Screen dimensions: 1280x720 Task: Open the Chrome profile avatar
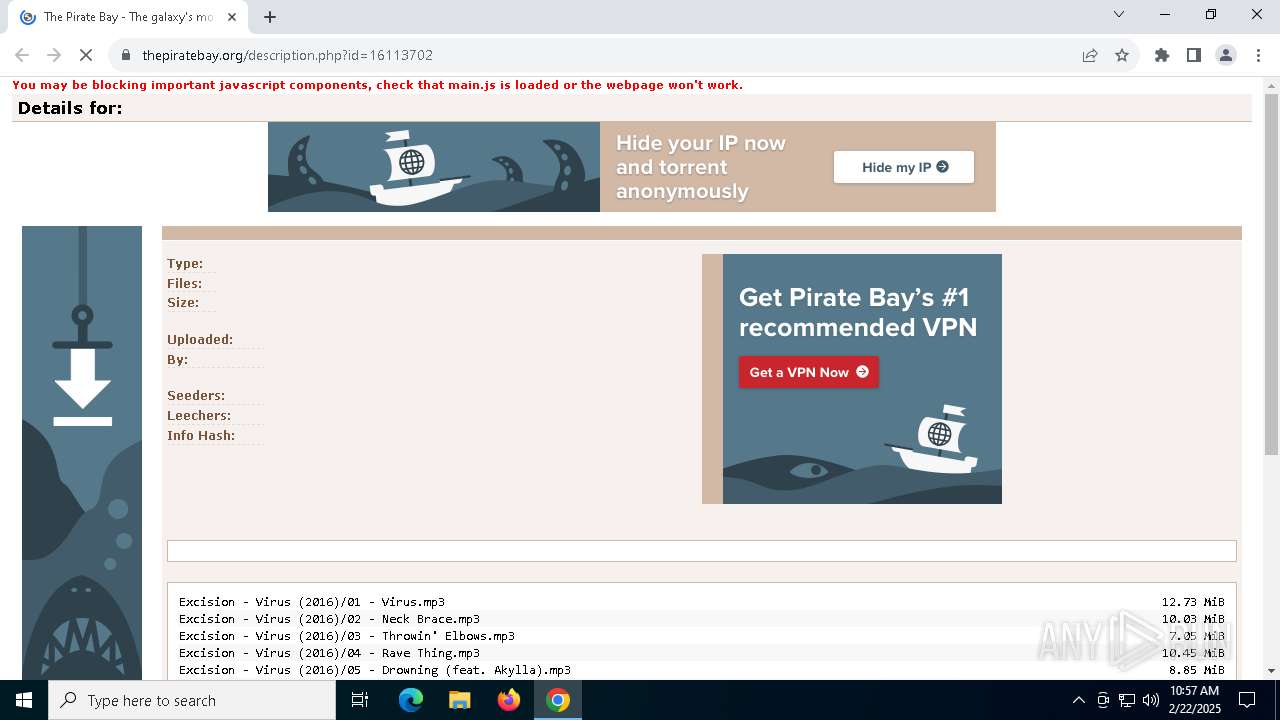tap(1226, 55)
